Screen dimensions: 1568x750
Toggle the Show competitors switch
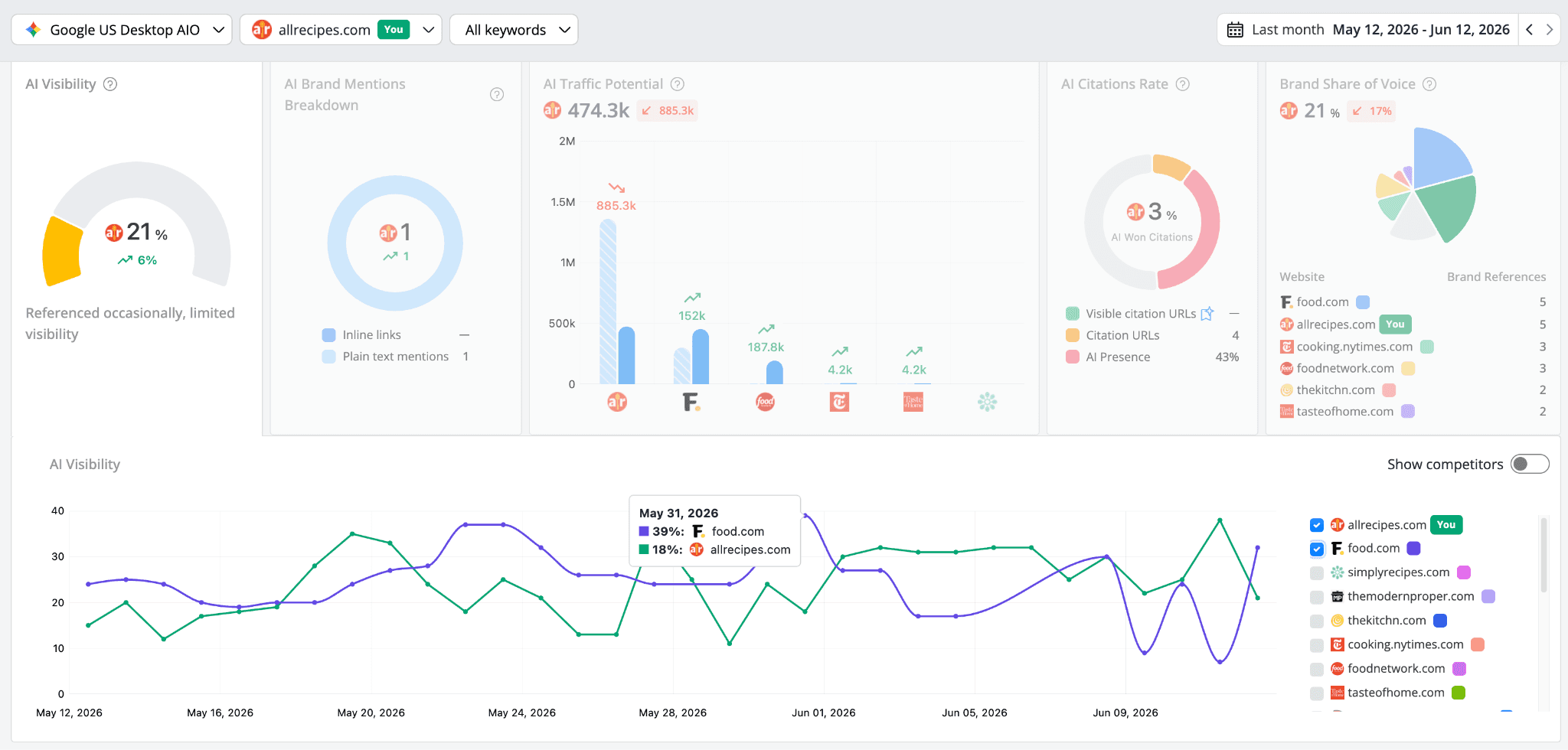(1530, 464)
